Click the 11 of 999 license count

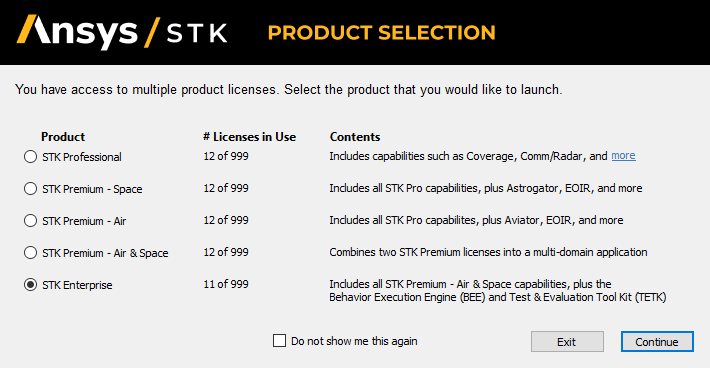pos(226,284)
